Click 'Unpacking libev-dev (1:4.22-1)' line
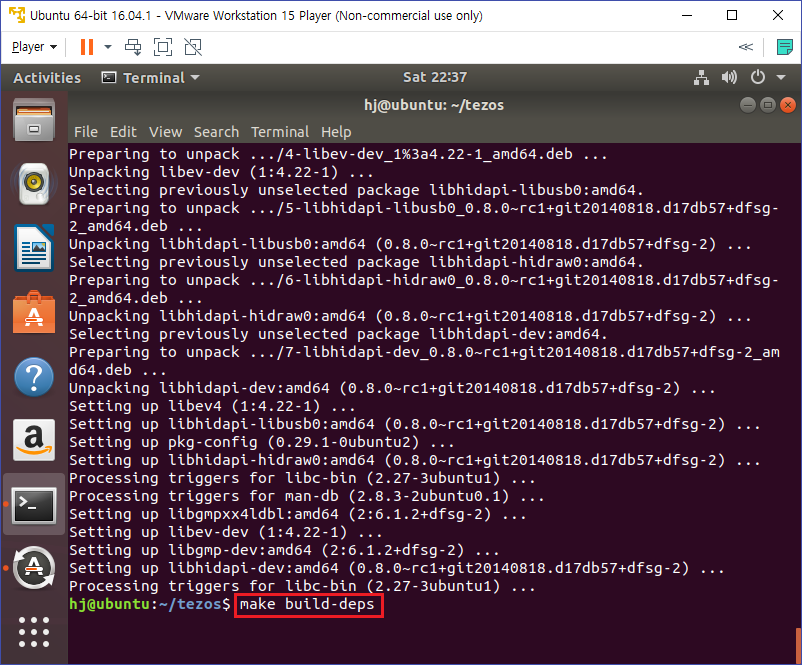 coord(221,172)
